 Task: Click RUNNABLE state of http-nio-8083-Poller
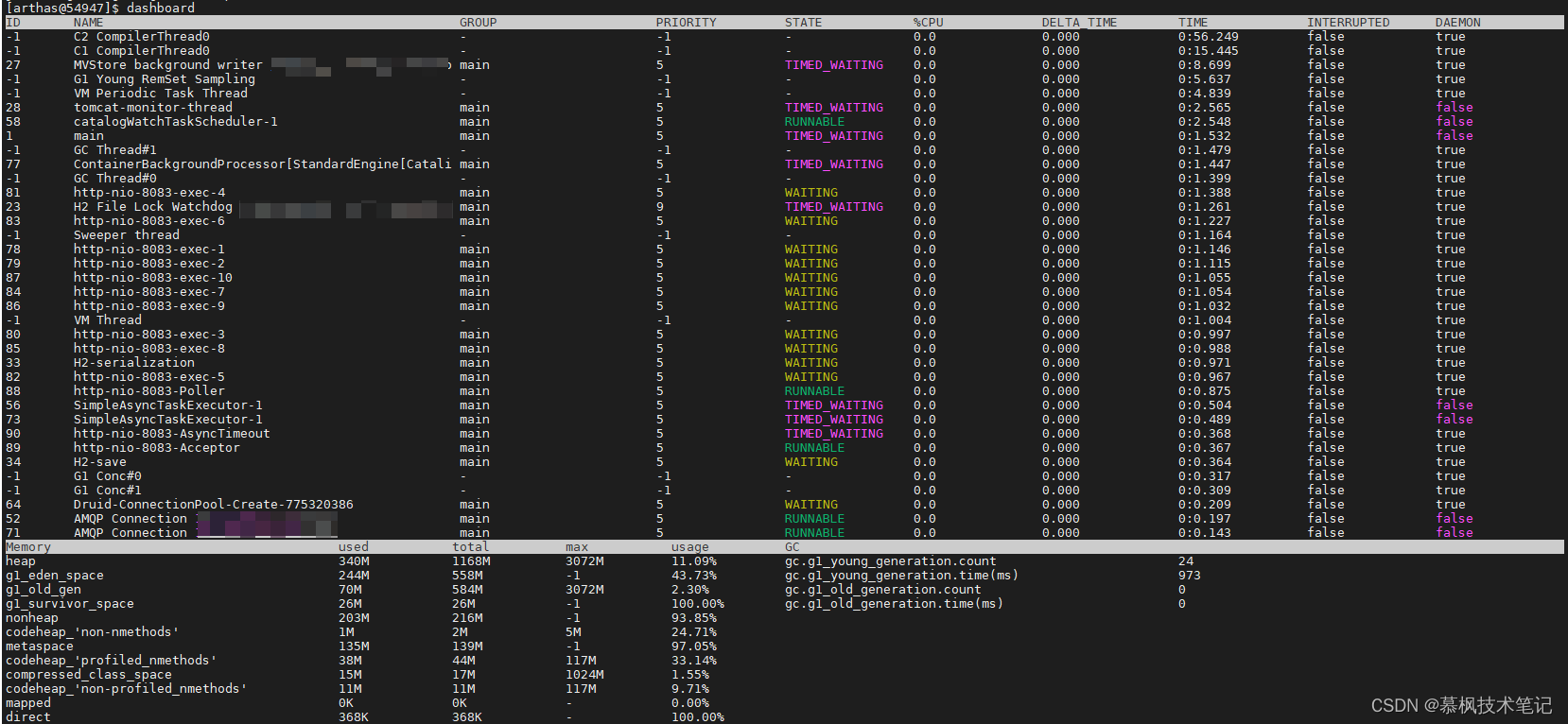(x=815, y=391)
